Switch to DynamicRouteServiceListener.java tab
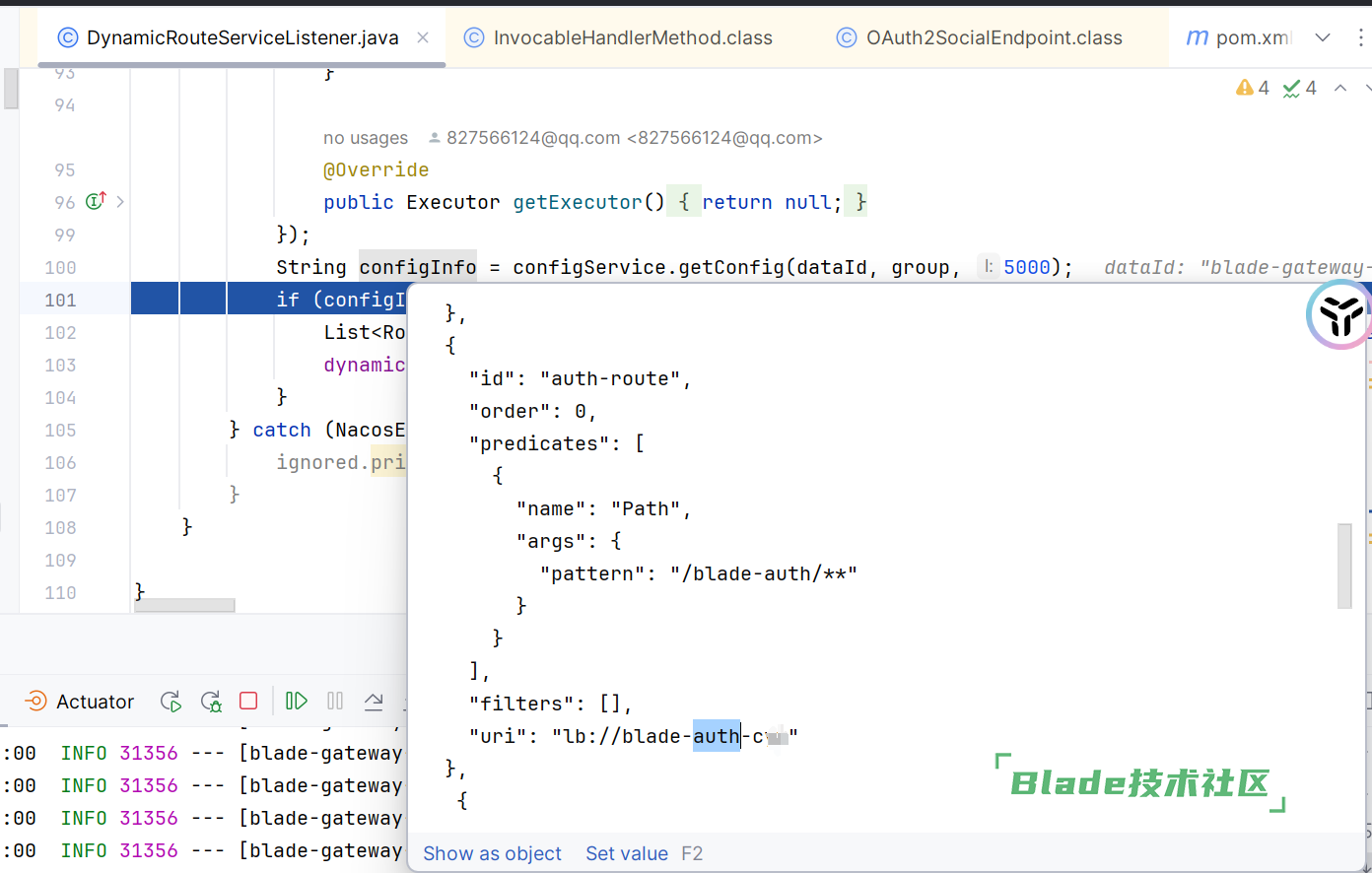Image resolution: width=1372 pixels, height=873 pixels. point(241,37)
